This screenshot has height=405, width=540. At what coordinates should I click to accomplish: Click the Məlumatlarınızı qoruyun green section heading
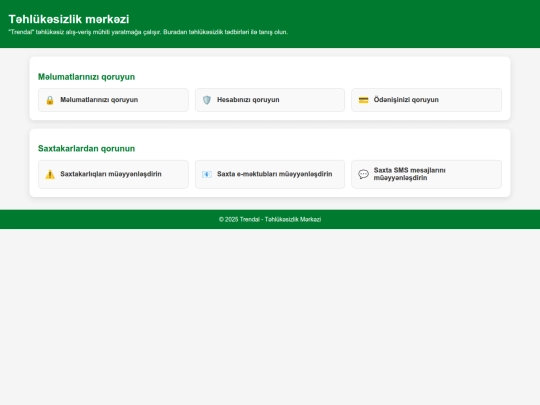[86, 77]
